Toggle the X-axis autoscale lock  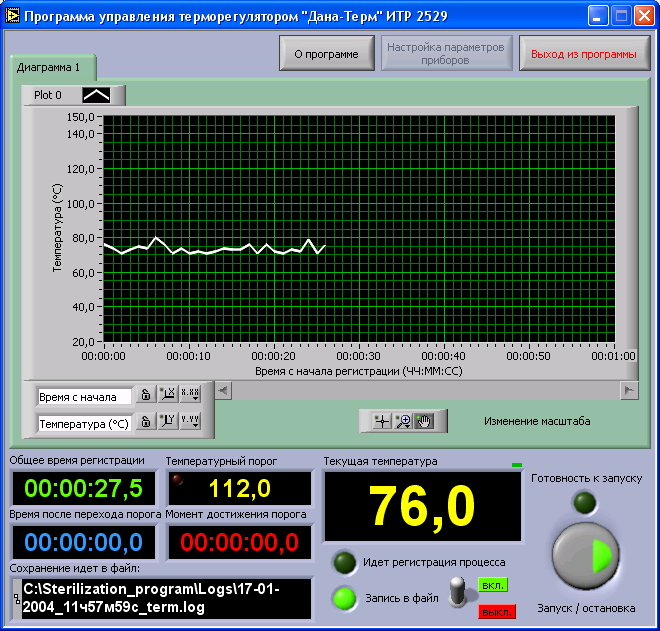click(145, 395)
